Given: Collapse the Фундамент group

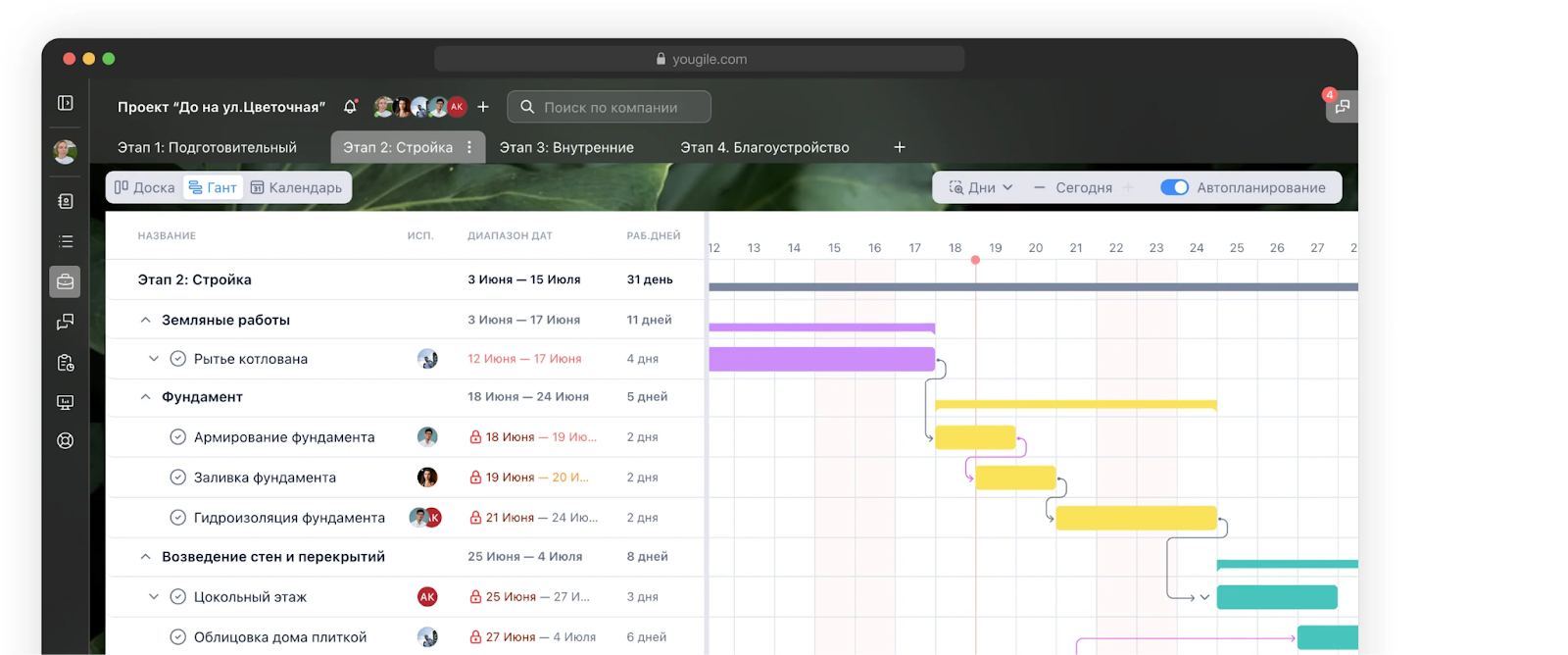Looking at the screenshot, I should [145, 397].
